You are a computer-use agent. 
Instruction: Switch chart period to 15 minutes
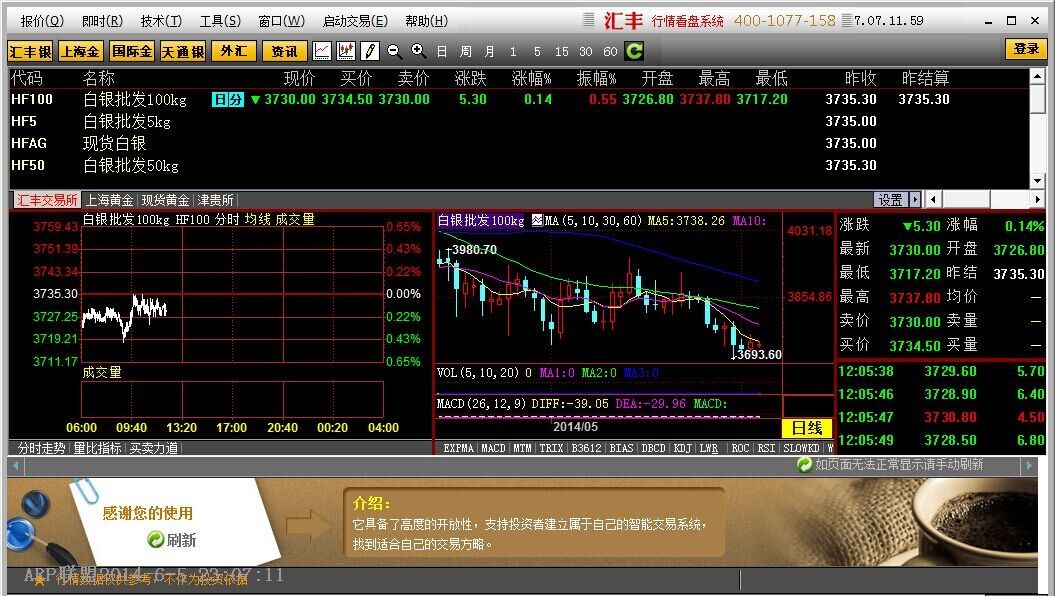coord(561,51)
